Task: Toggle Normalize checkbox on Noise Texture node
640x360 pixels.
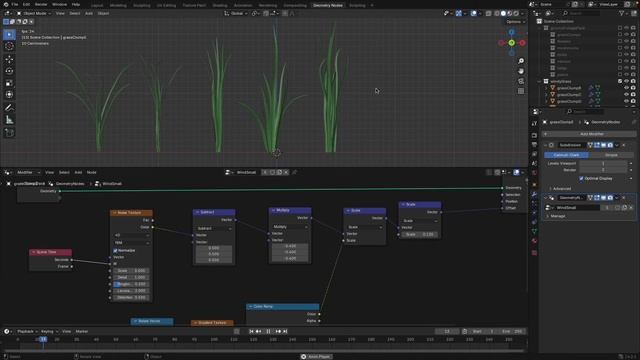Action: [115, 250]
